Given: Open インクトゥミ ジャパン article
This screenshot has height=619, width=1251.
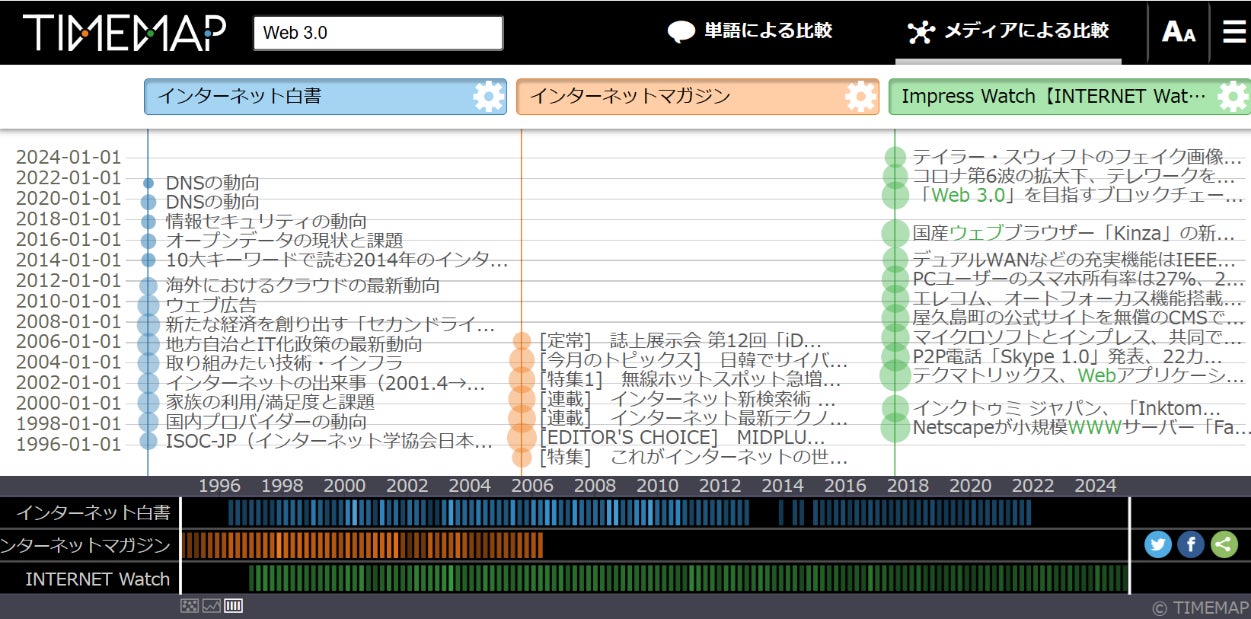Looking at the screenshot, I should tap(1066, 408).
